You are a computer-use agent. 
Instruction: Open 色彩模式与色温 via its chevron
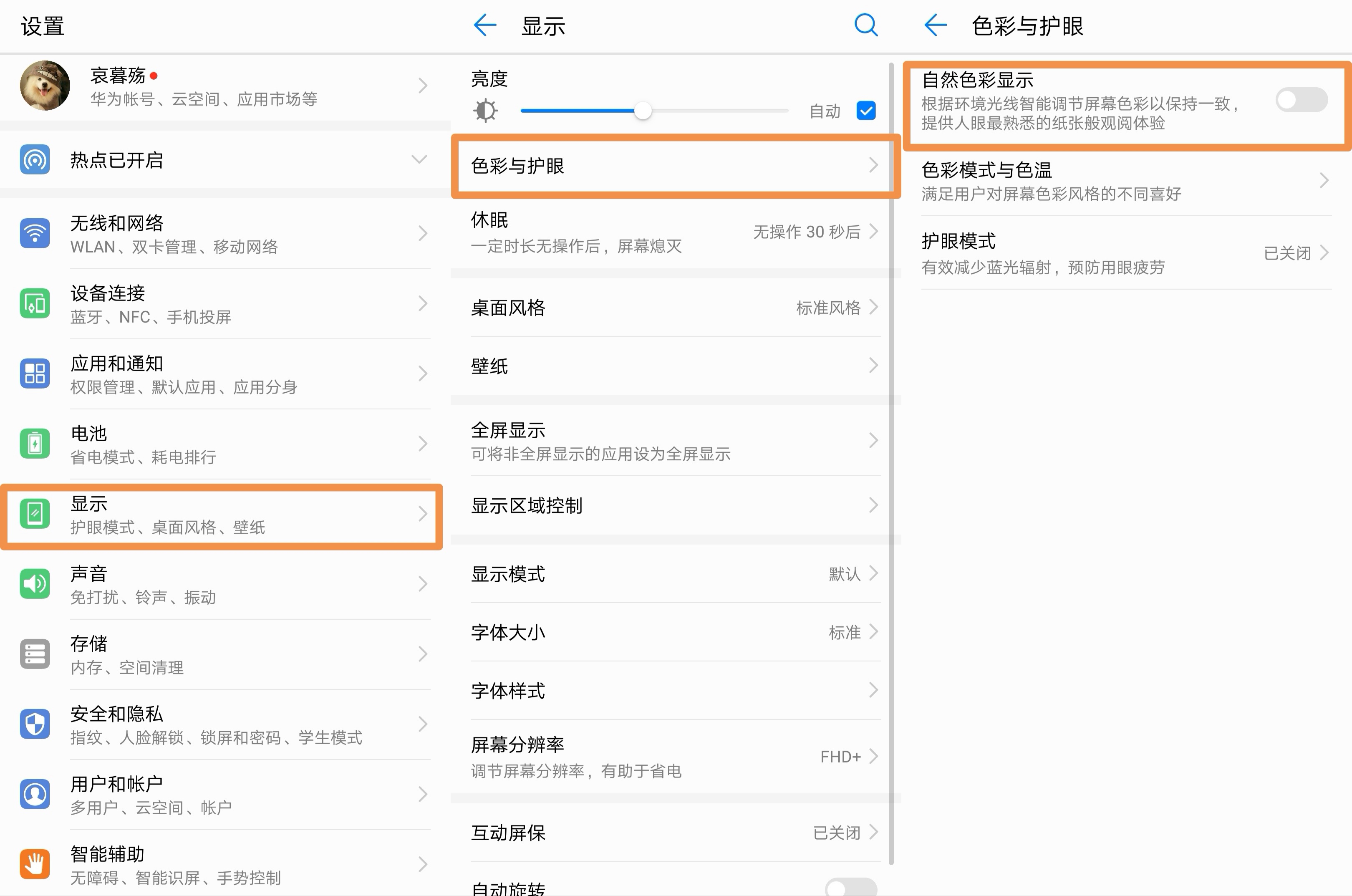(1324, 180)
